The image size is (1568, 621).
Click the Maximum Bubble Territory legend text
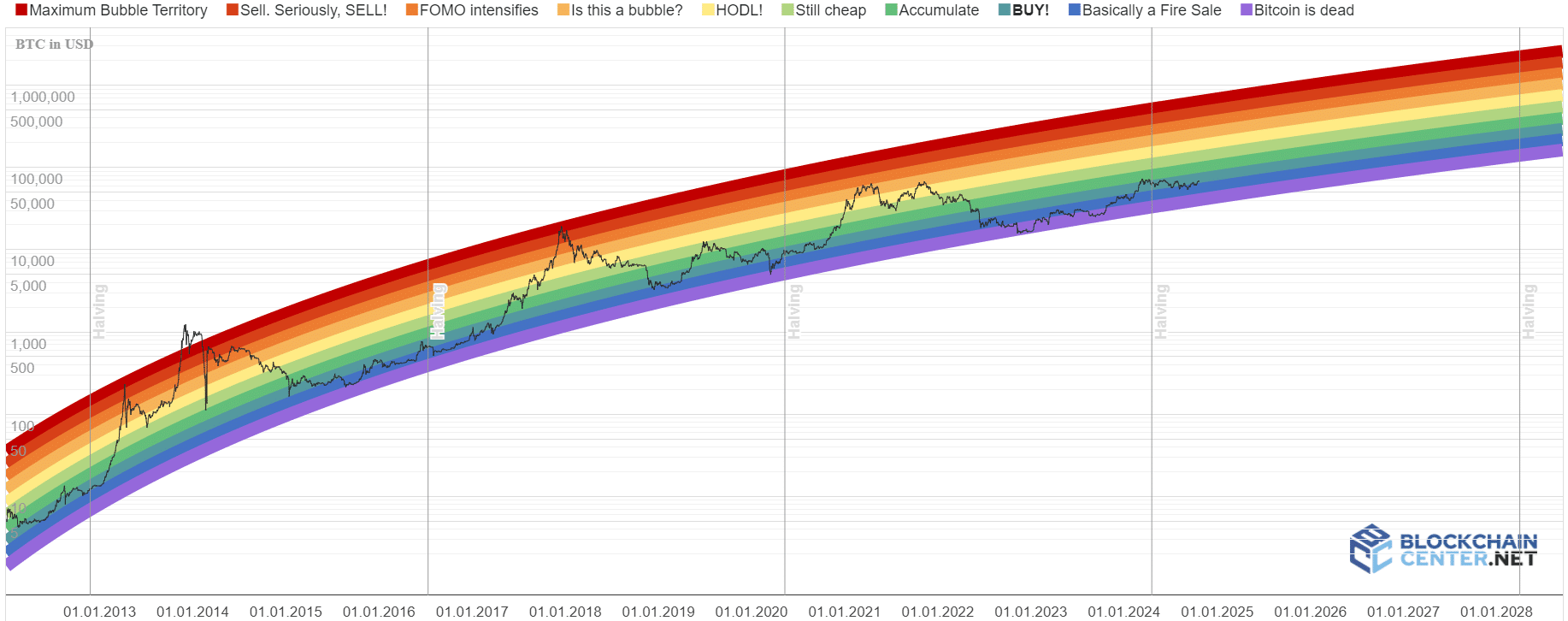[119, 10]
